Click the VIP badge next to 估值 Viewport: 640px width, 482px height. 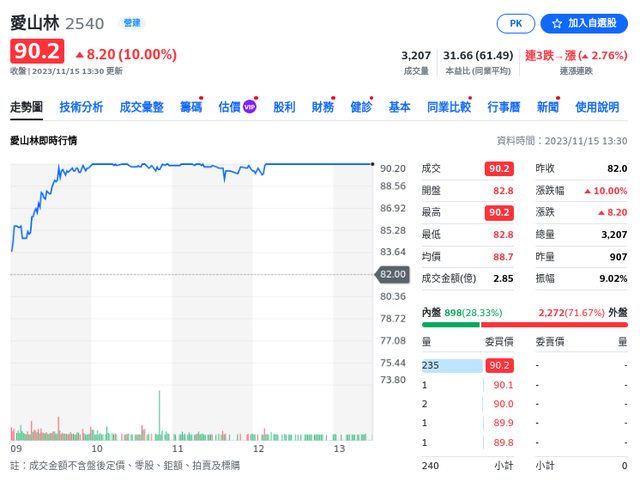[250, 107]
